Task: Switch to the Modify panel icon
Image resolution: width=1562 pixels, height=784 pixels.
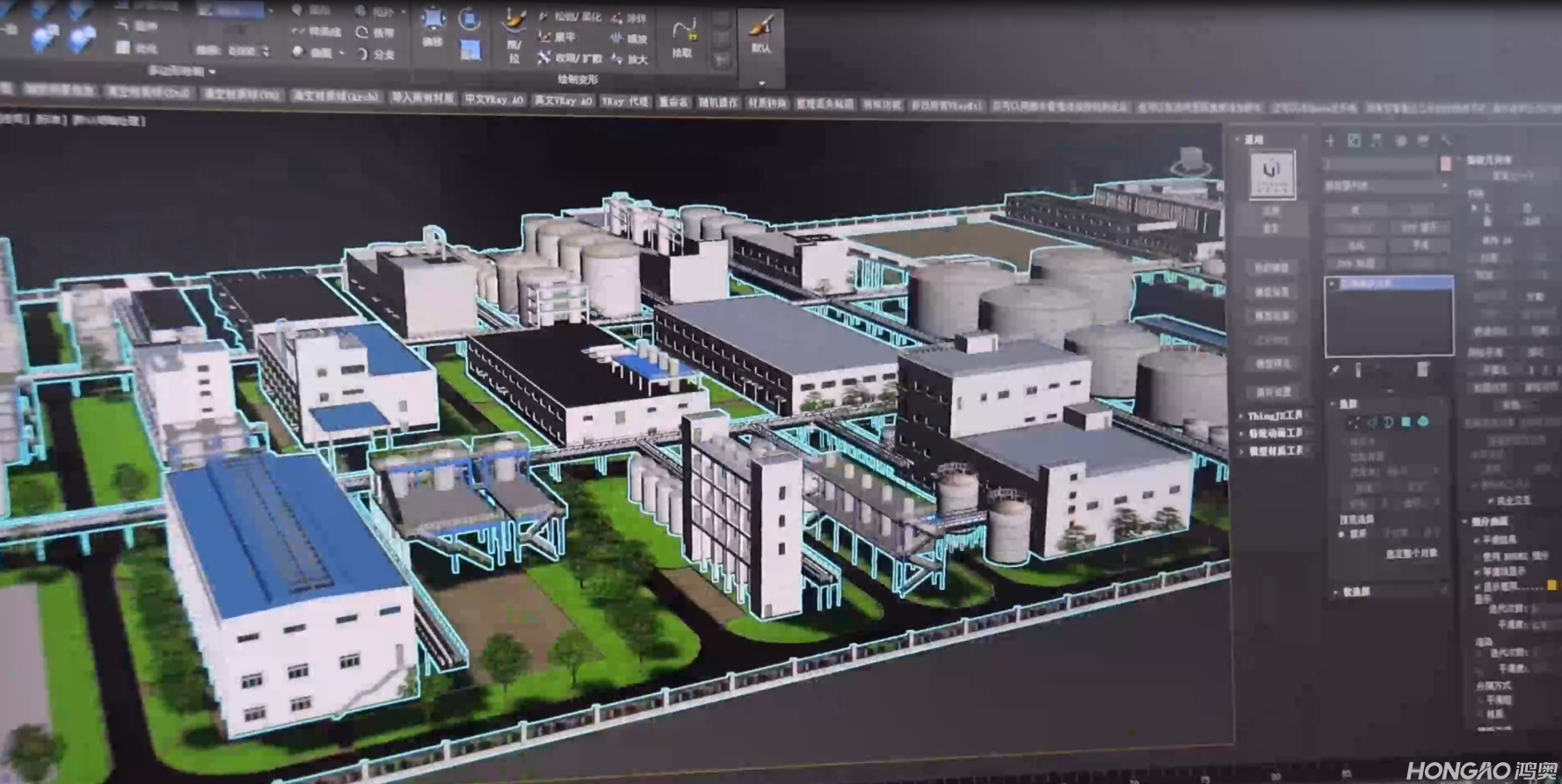Action: [1354, 141]
